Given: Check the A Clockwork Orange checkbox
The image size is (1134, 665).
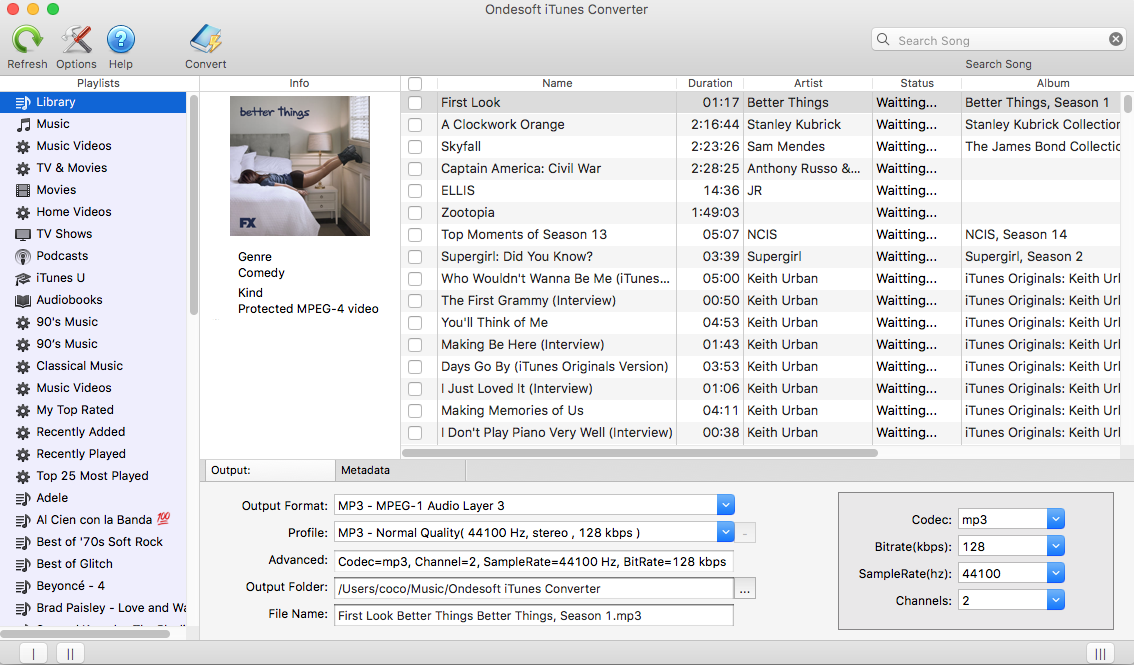Looking at the screenshot, I should [415, 125].
